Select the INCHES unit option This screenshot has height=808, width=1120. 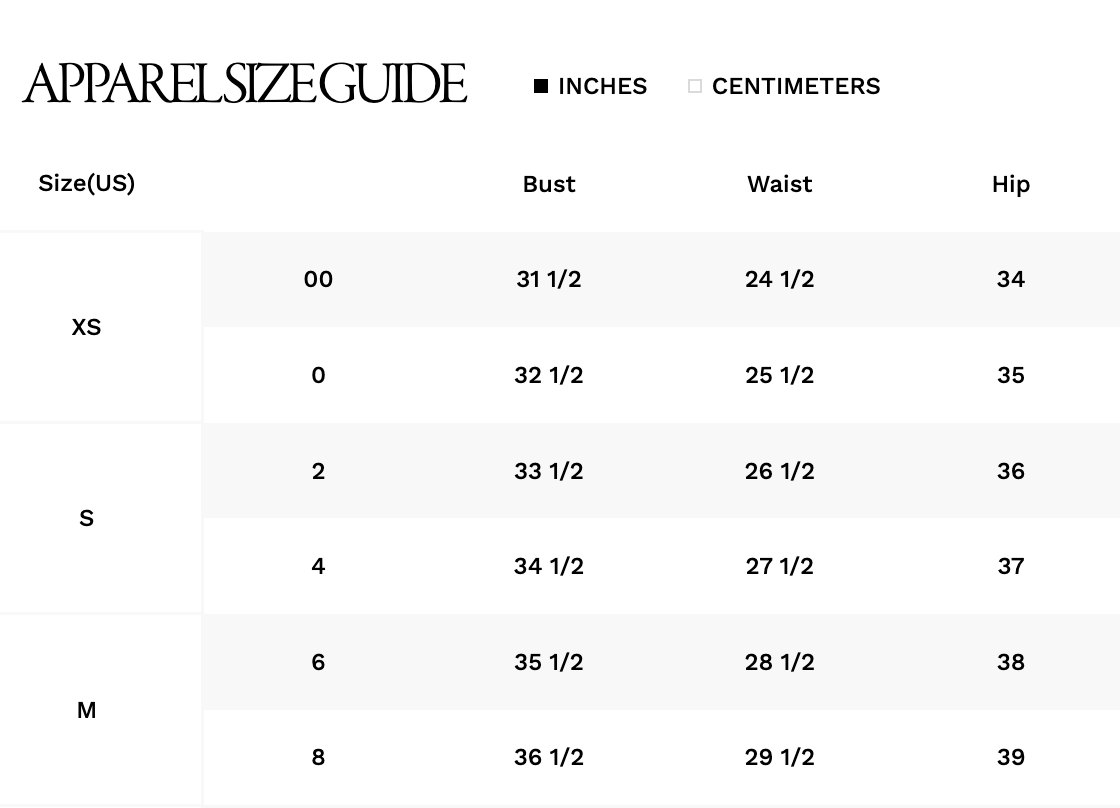(x=591, y=86)
